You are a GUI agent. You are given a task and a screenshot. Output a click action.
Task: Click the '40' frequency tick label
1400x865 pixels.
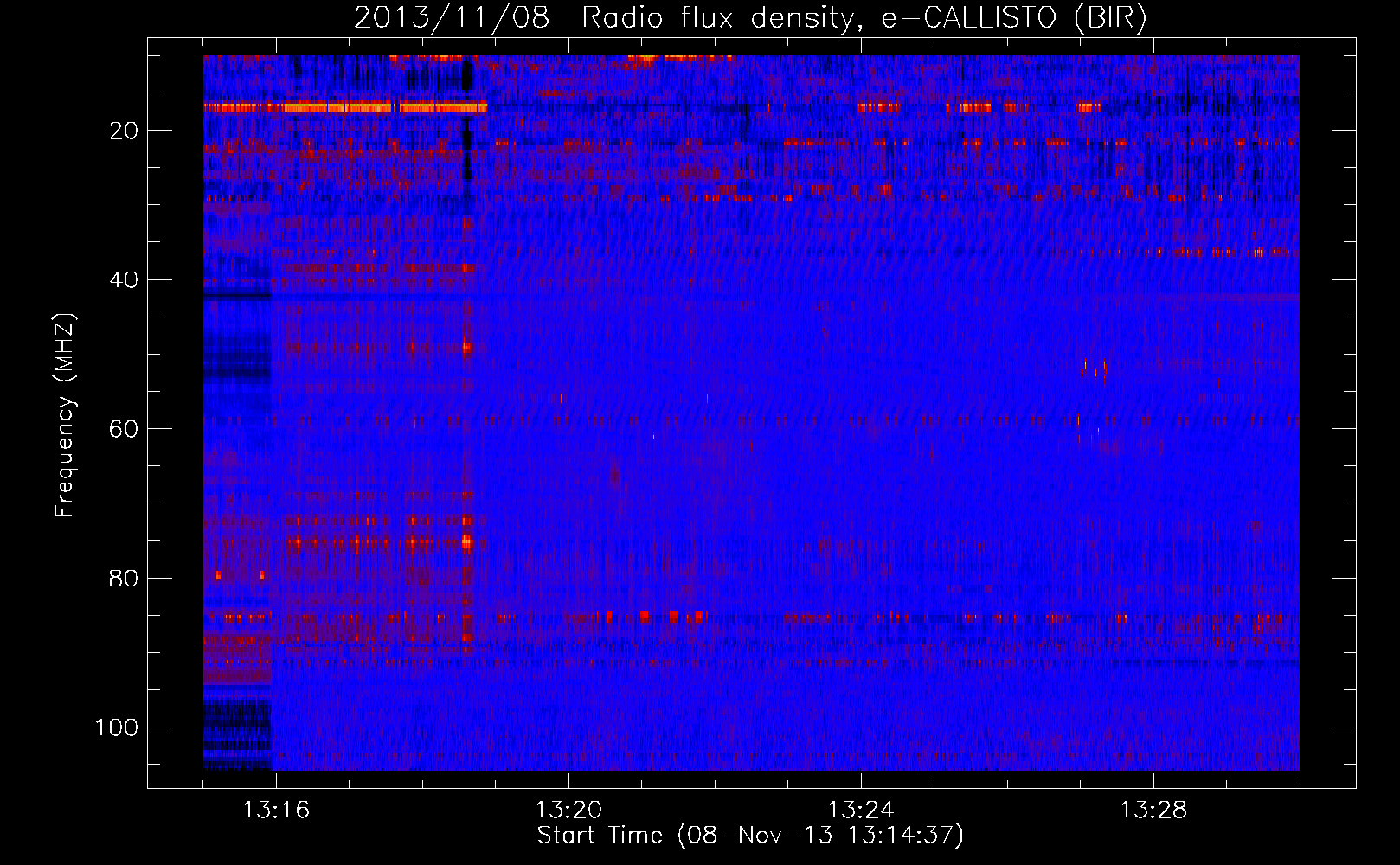pos(125,280)
